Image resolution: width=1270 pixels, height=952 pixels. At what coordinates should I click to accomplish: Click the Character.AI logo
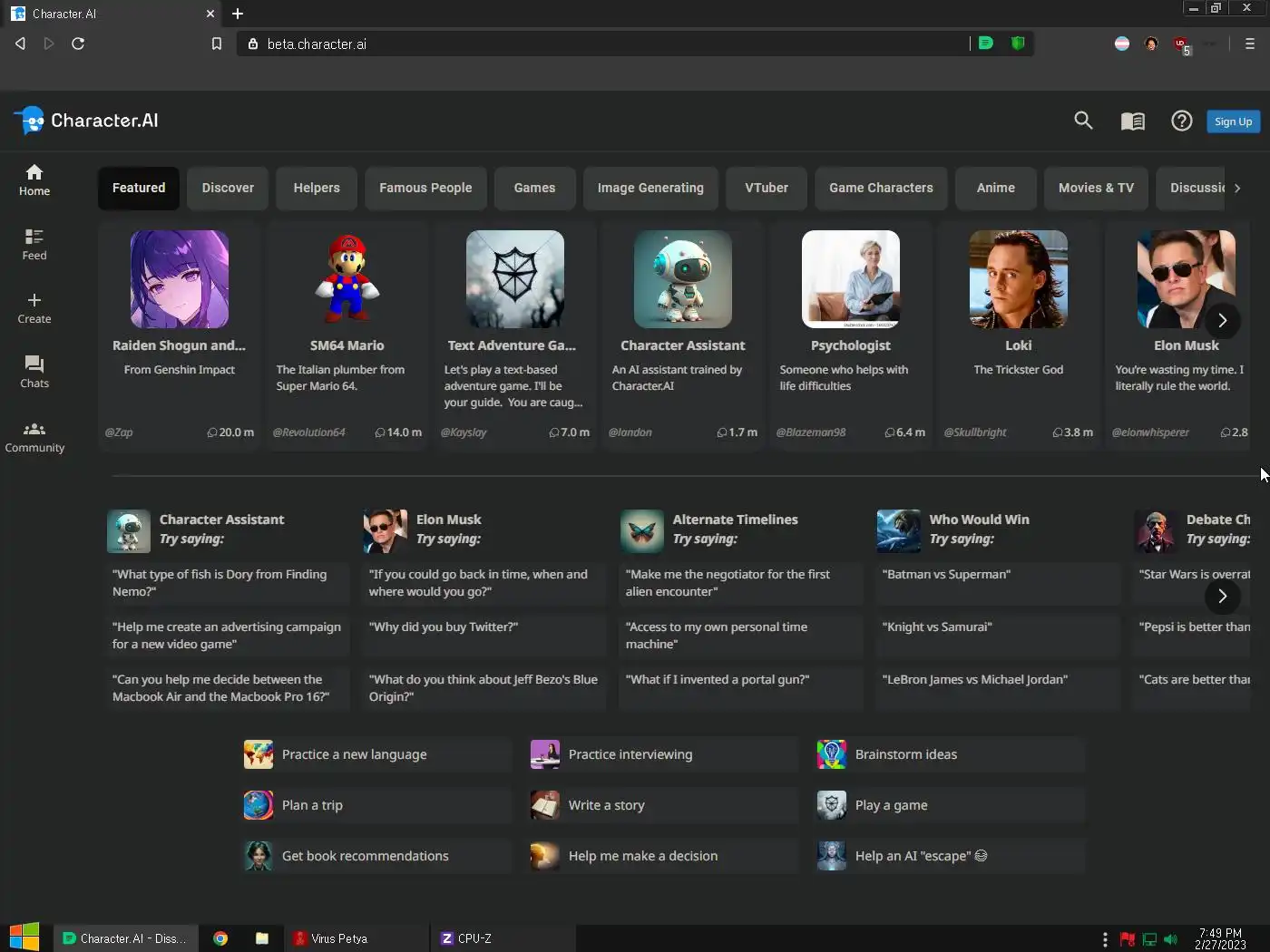tap(86, 121)
